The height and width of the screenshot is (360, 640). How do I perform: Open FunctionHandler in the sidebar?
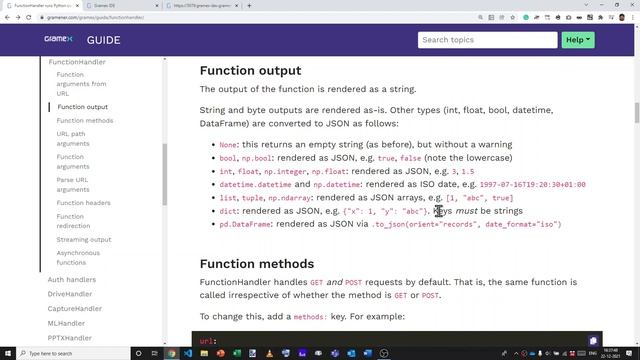click(x=77, y=62)
